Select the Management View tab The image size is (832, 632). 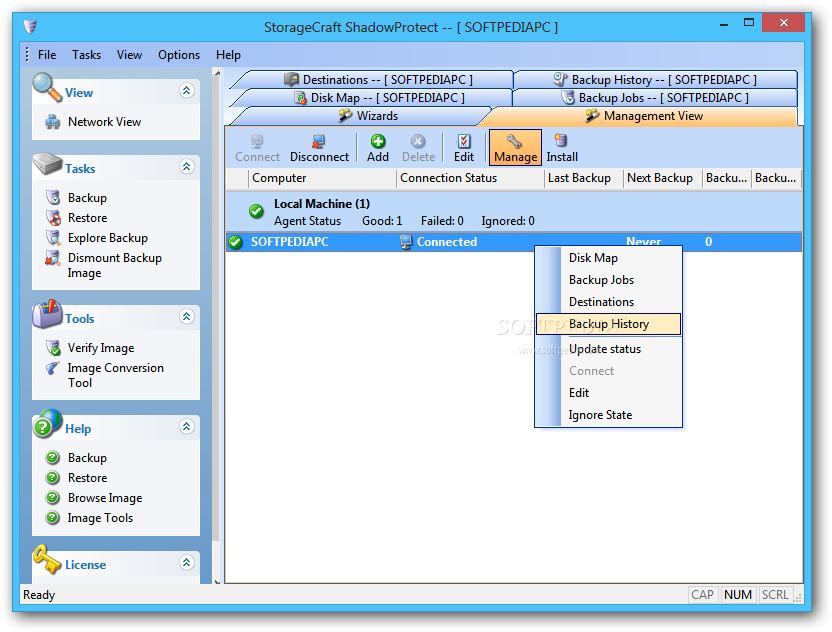[644, 116]
